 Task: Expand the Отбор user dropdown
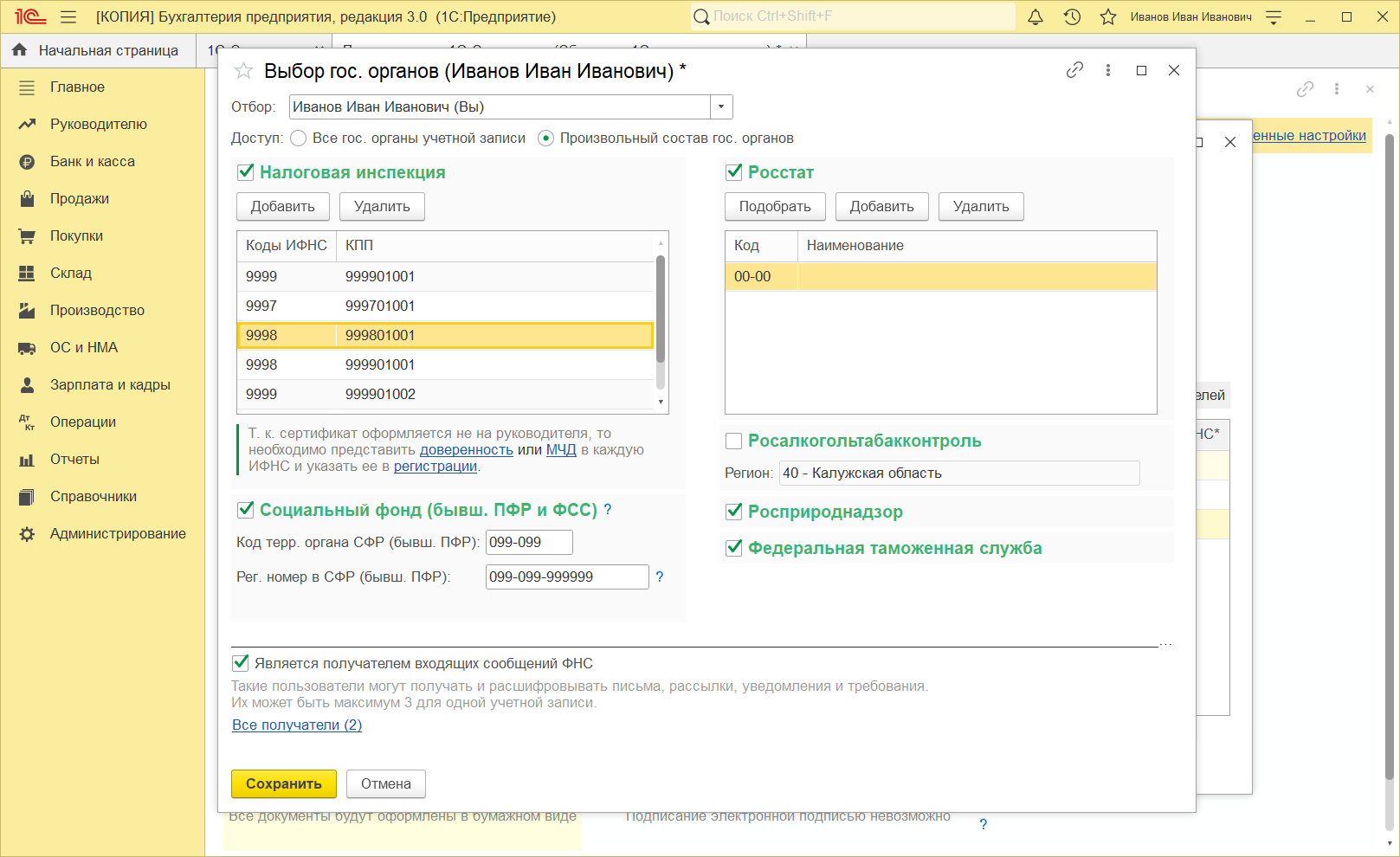coord(721,107)
